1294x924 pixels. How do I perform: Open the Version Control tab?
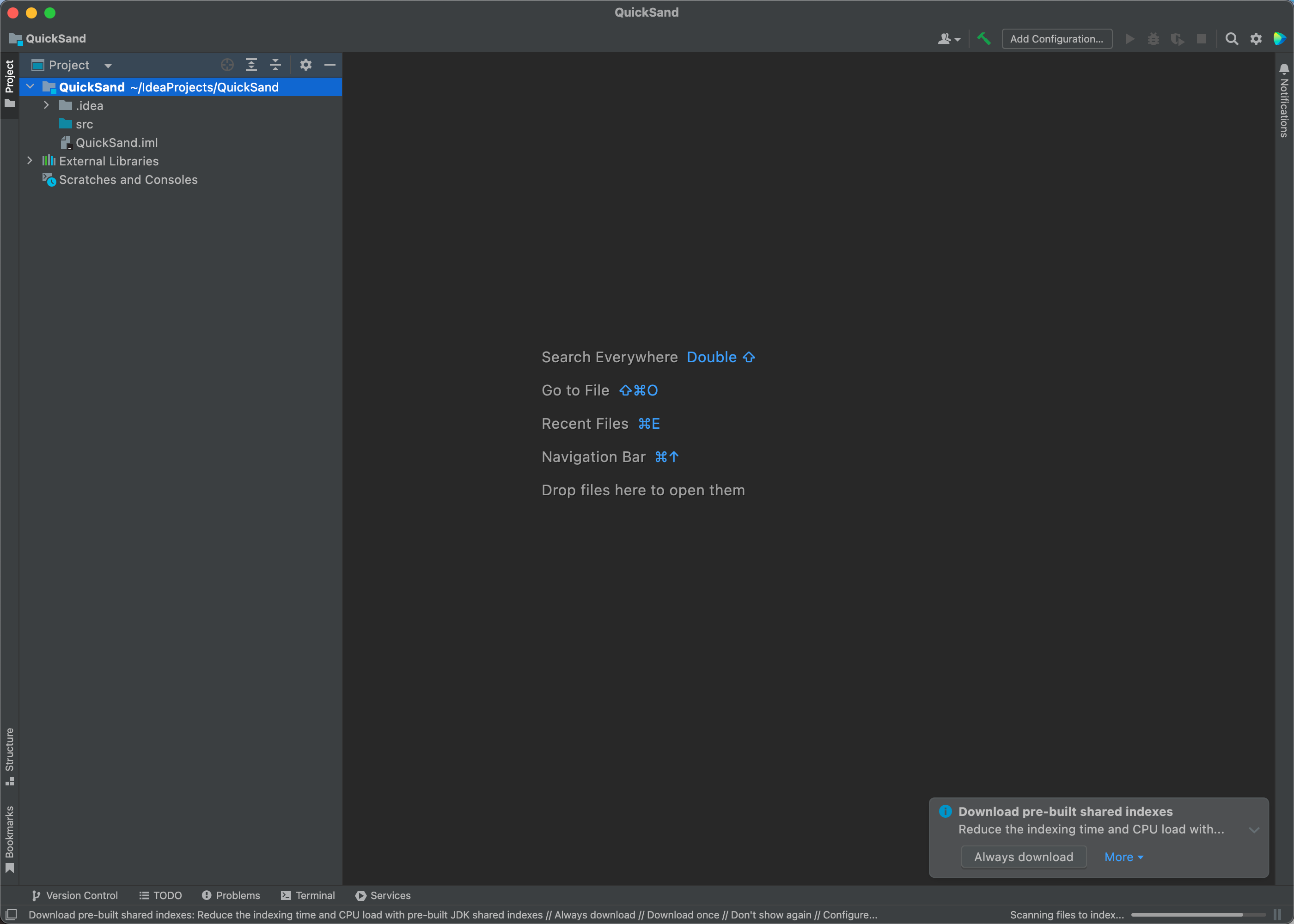(74, 895)
